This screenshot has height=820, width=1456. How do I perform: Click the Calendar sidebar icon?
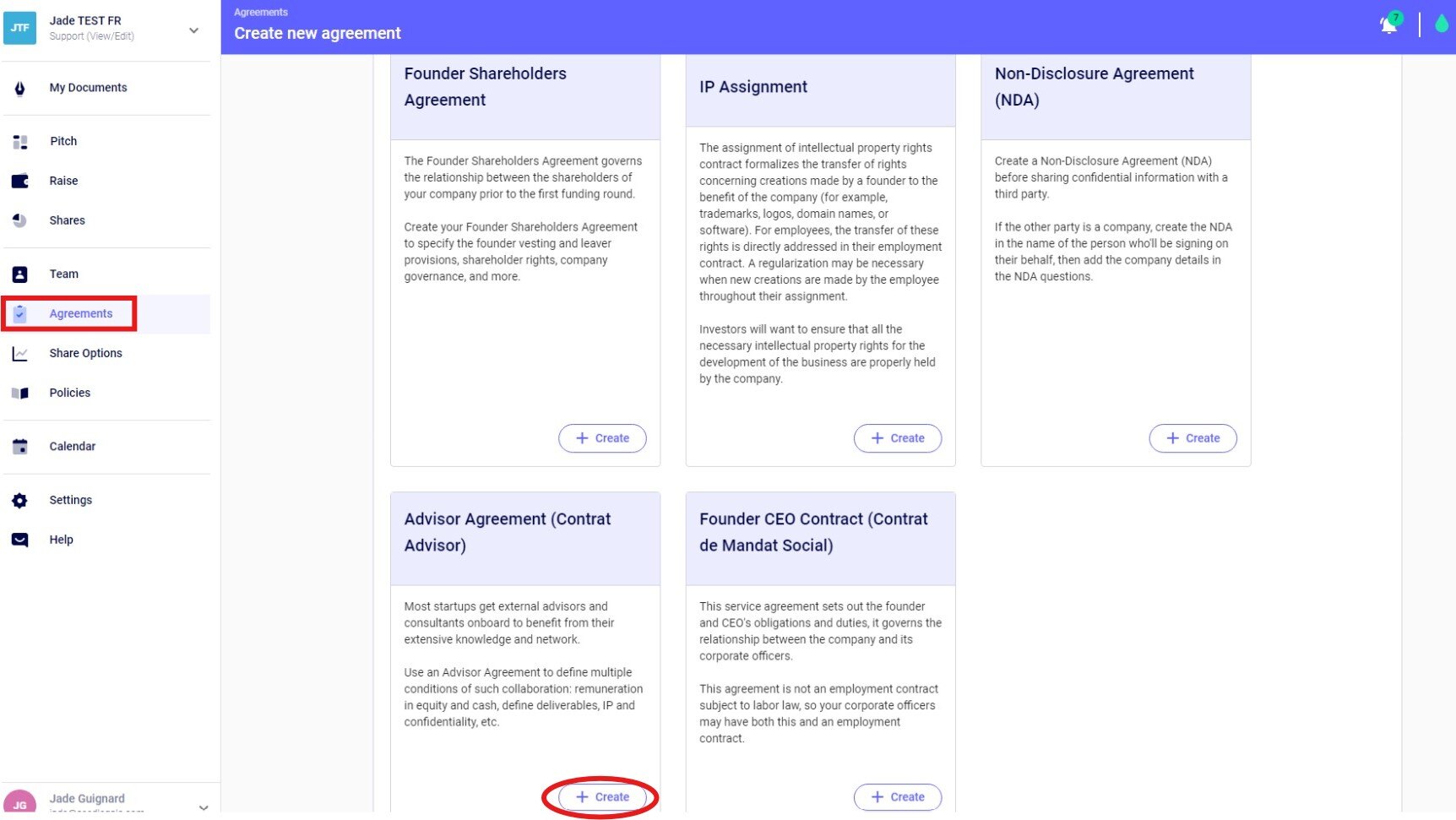coord(20,447)
